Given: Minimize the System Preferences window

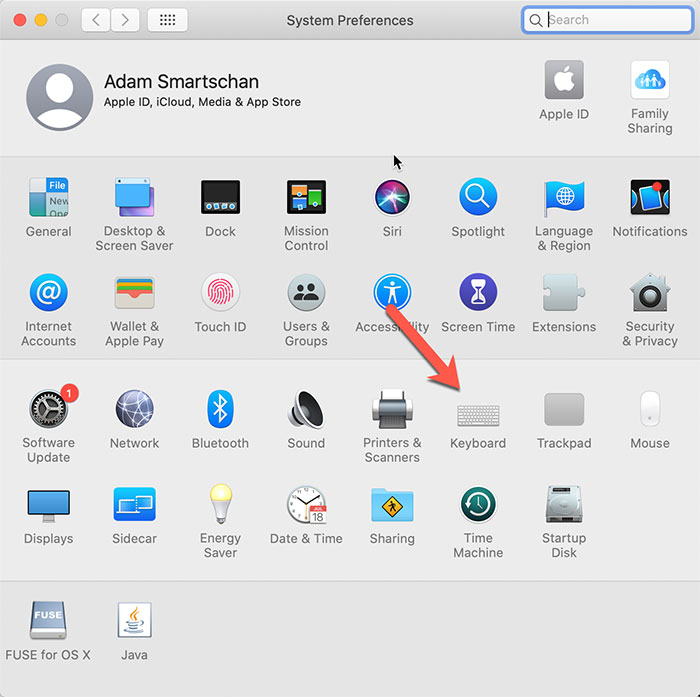Looking at the screenshot, I should point(41,20).
